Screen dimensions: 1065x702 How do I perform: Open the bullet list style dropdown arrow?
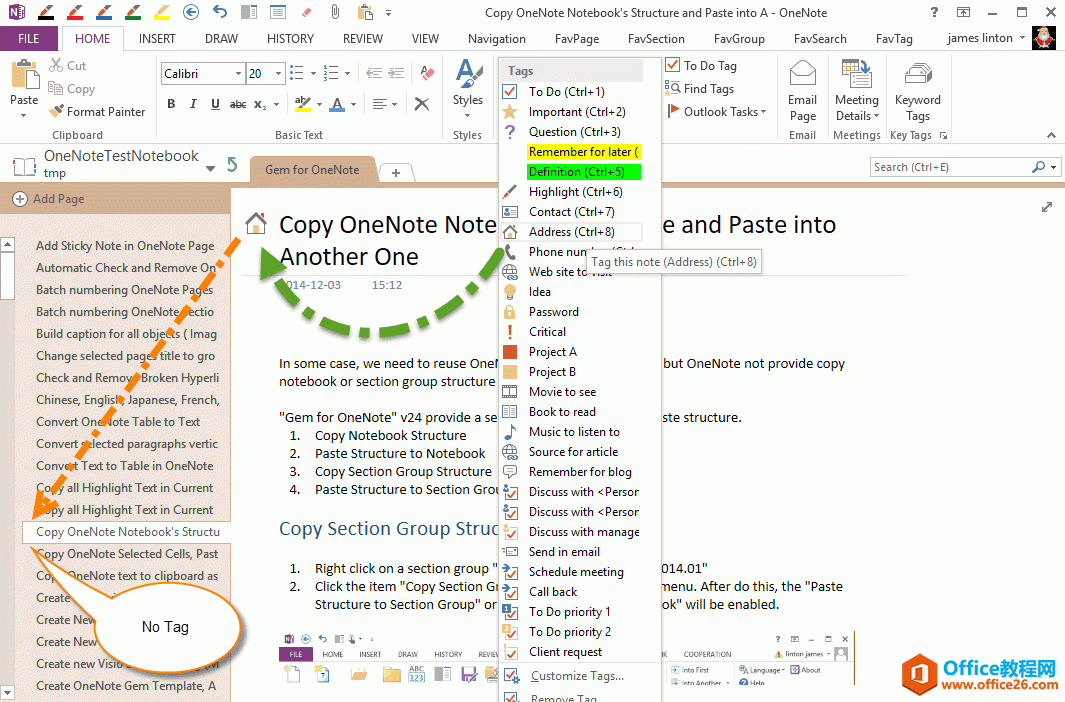click(x=313, y=73)
